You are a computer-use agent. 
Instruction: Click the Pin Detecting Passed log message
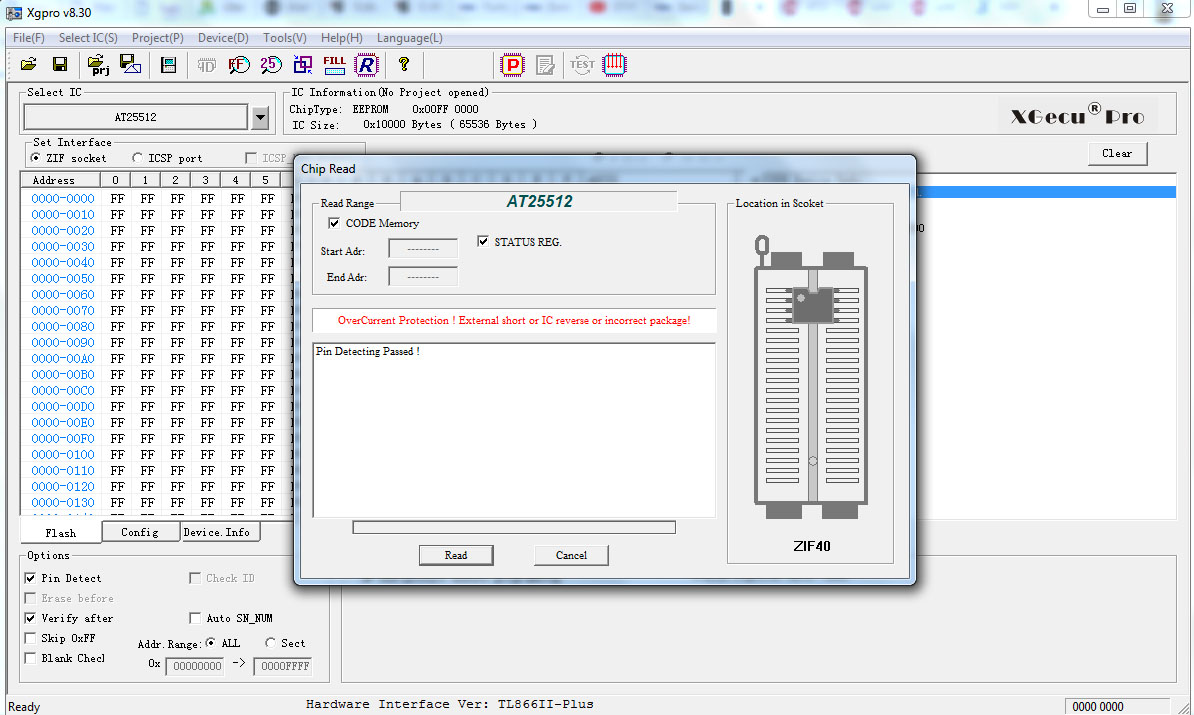(368, 351)
